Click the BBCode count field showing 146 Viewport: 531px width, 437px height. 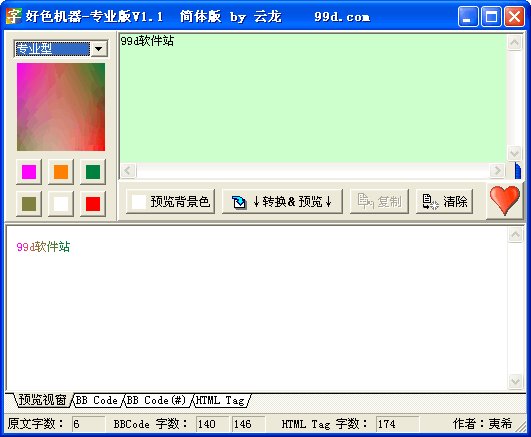pyautogui.click(x=248, y=424)
